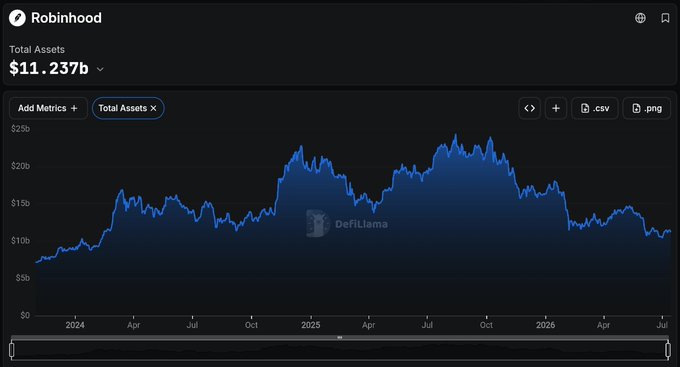
Task: Select the right range slider handle
Action: pos(668,350)
